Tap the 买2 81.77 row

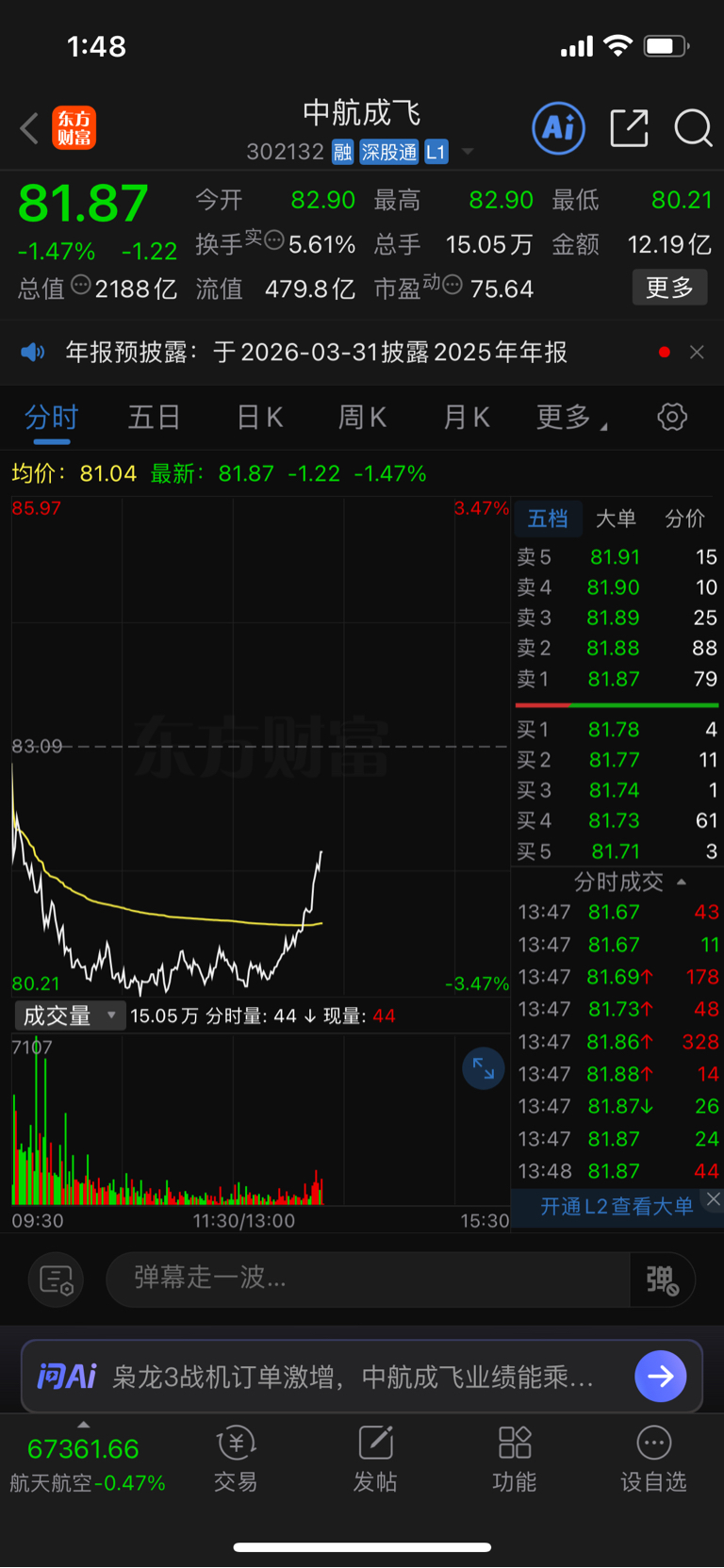coord(617,760)
